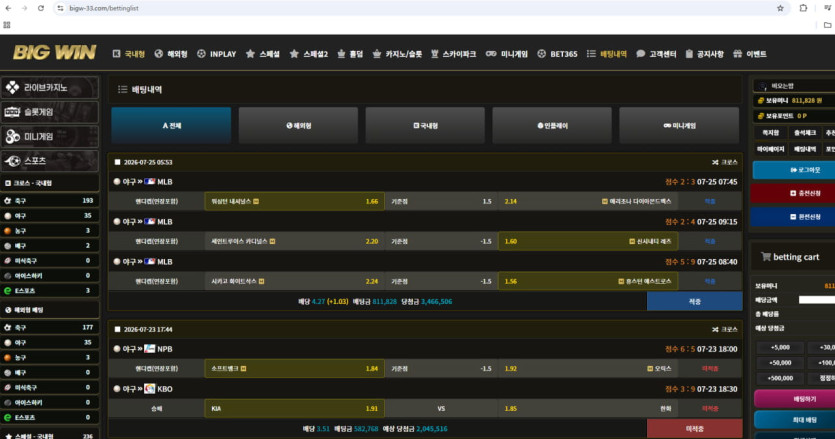Open browser extensions puzzle icon

803,8
